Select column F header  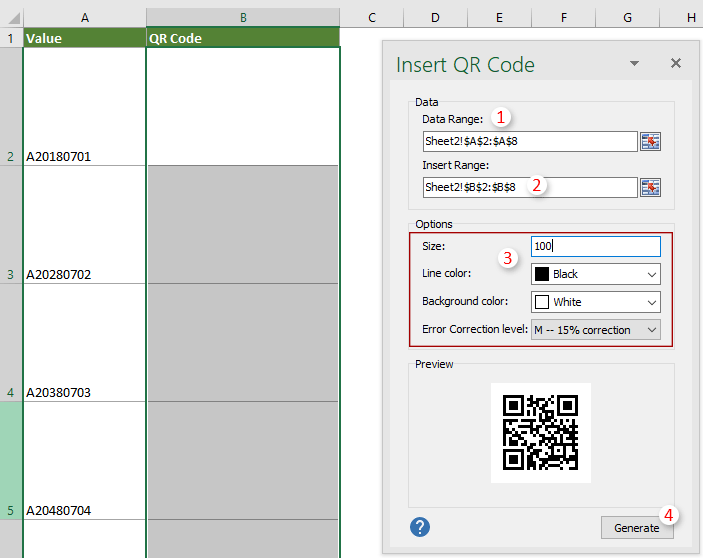tap(564, 18)
